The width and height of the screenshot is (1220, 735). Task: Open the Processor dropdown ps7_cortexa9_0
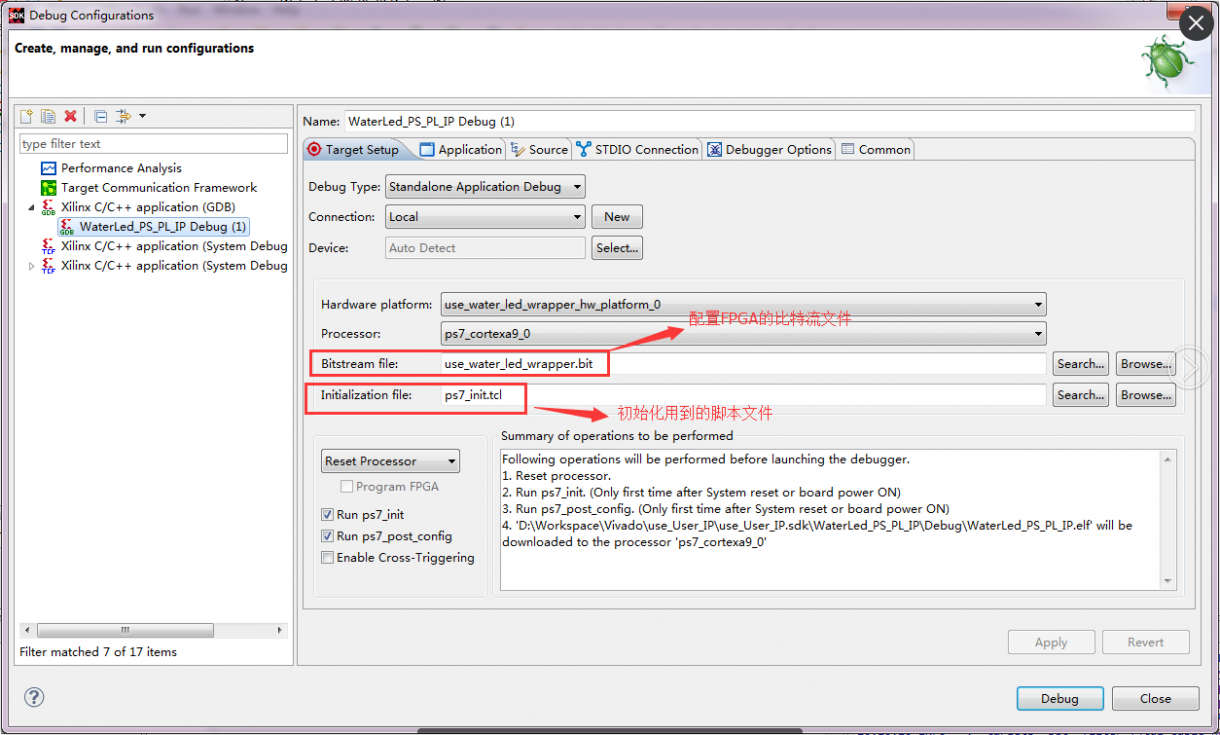[744, 334]
